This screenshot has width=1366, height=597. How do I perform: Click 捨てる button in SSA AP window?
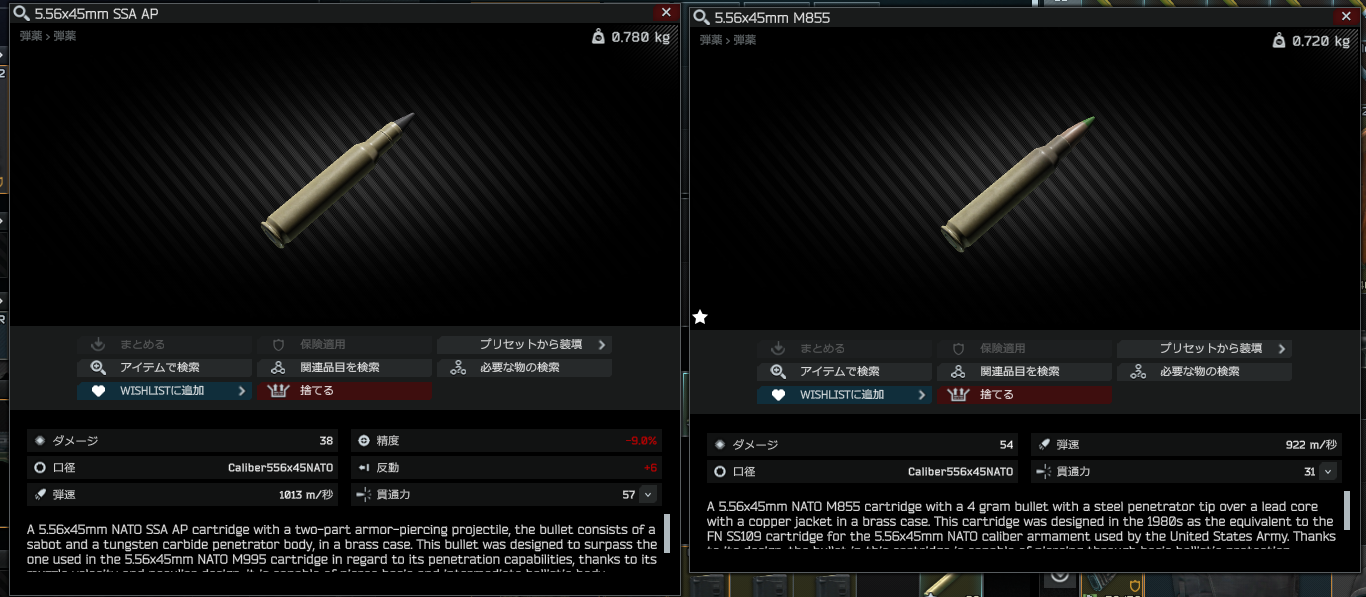tap(344, 391)
